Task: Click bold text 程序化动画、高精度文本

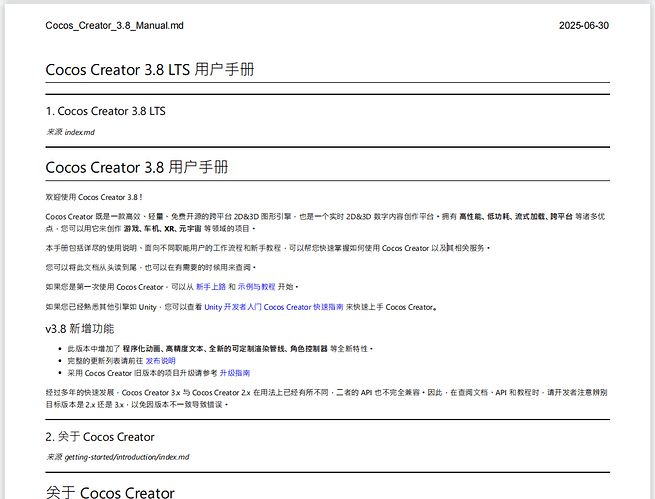Action: coord(163,349)
